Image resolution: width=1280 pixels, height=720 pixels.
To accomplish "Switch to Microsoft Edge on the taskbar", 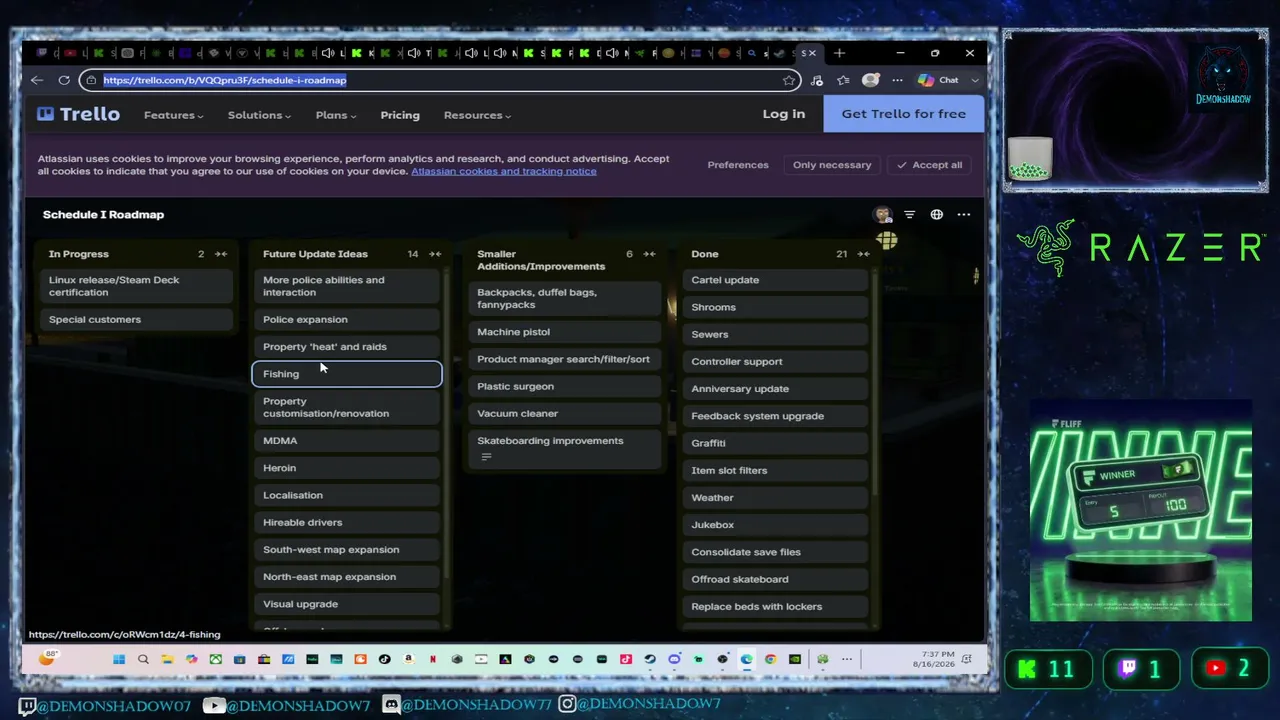I will [746, 659].
